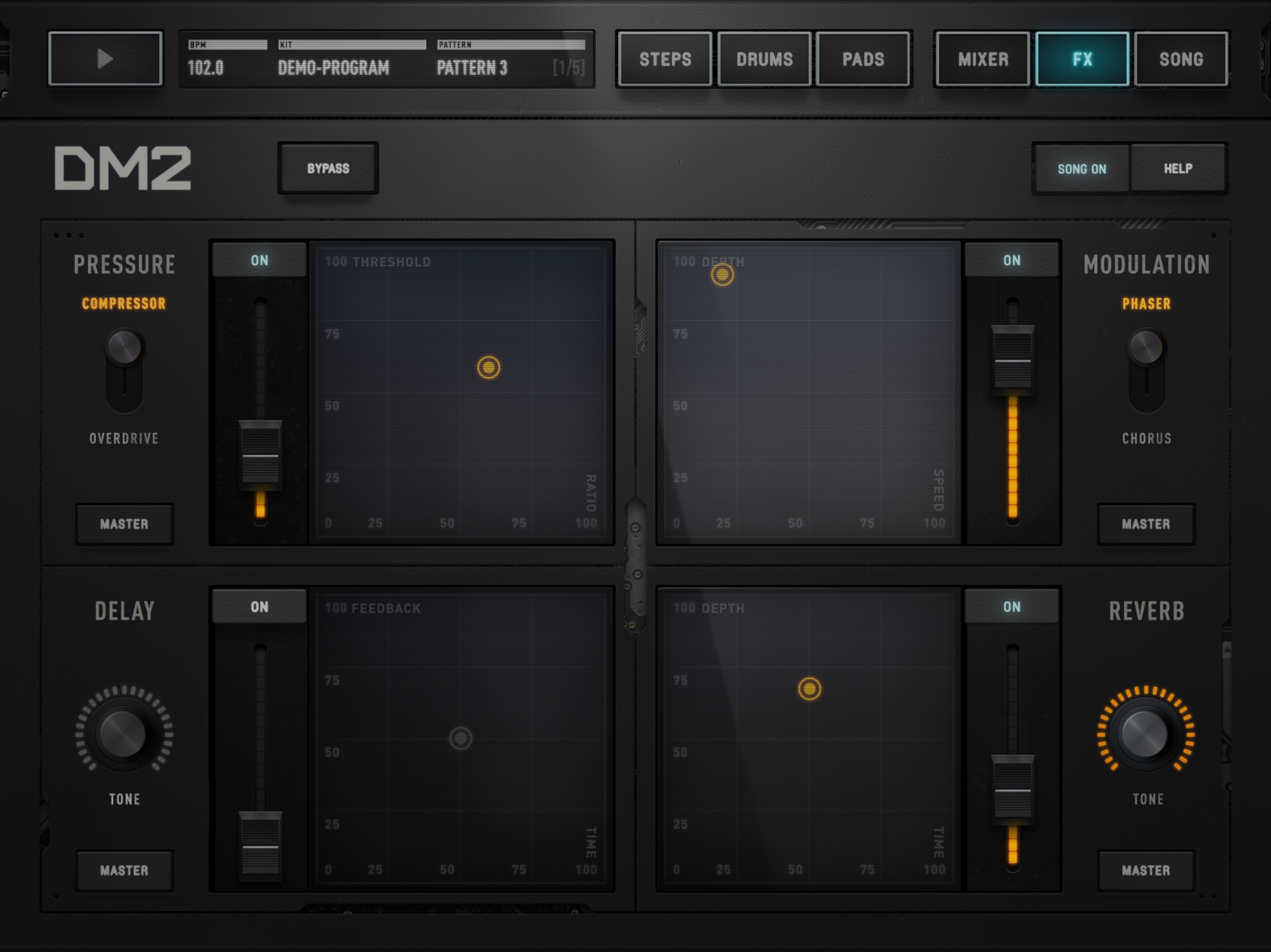
Task: Select COMPRESSOR mode label
Action: (124, 304)
